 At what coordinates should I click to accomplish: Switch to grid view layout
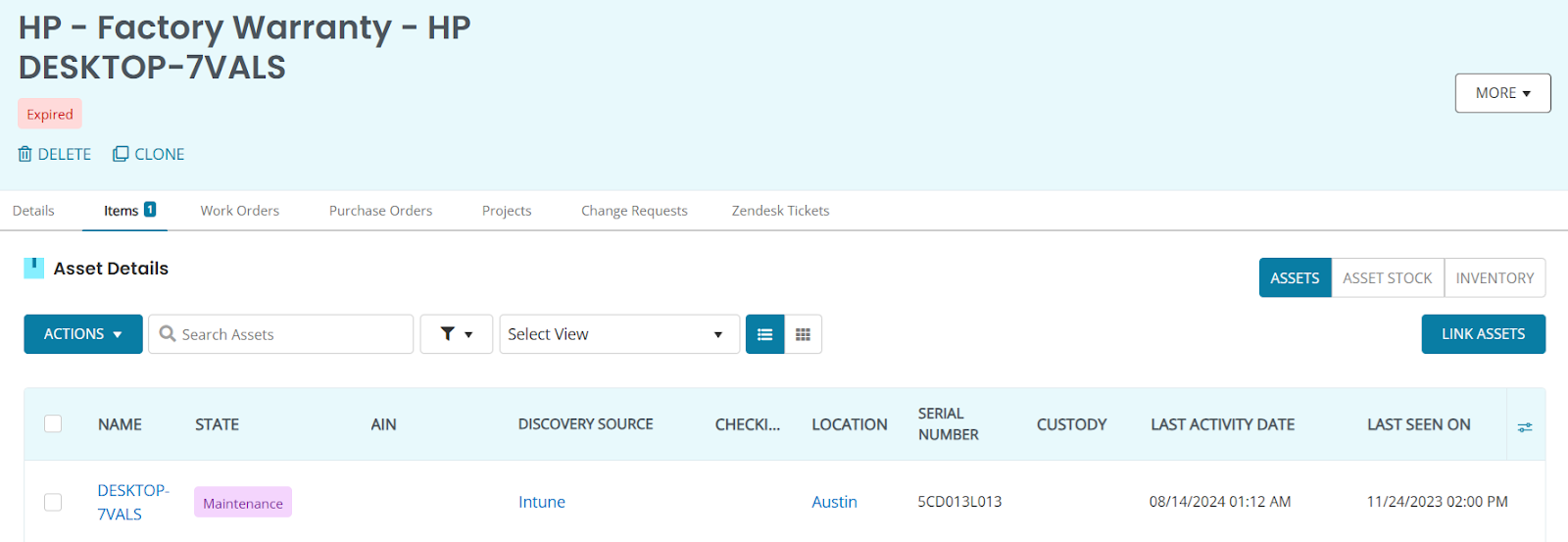(803, 334)
